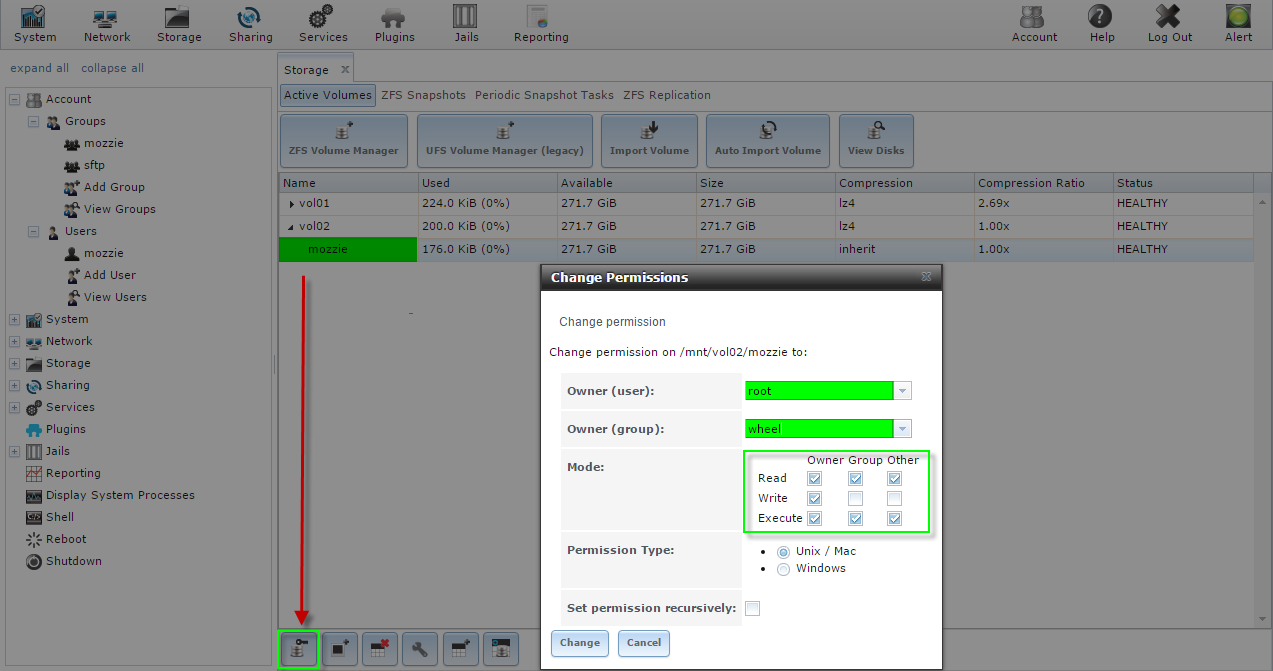Click the Edit Options wrench icon
Screen dimensions: 1273x671
point(420,649)
